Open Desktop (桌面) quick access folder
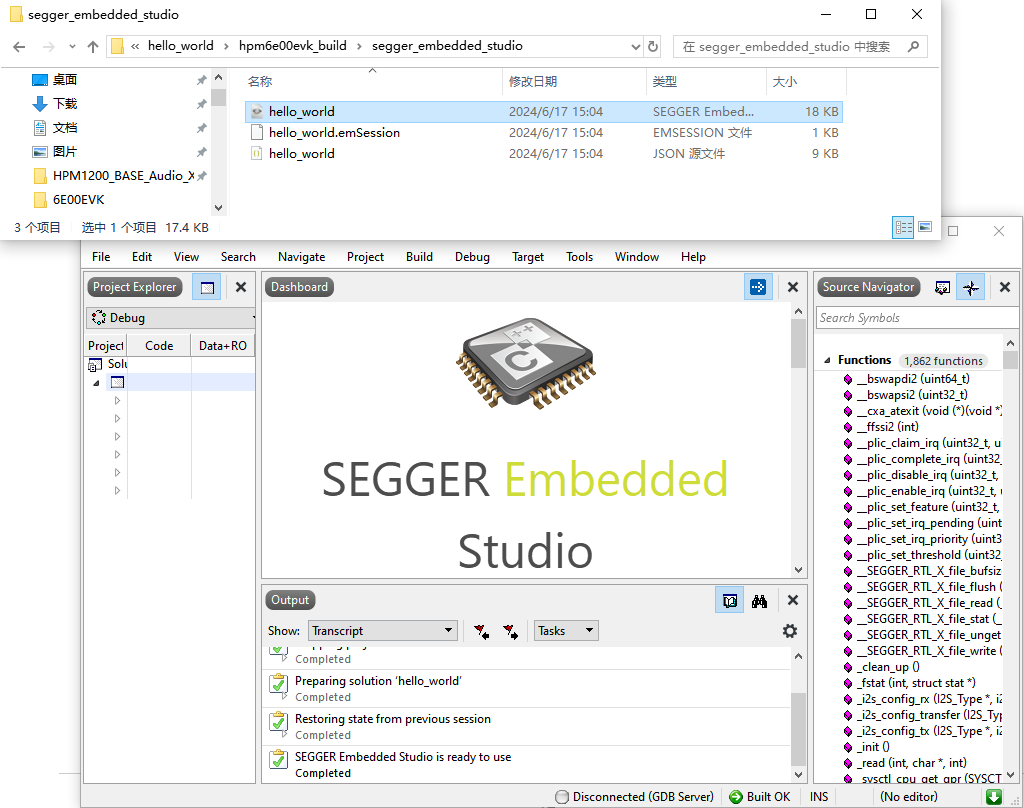The height and width of the screenshot is (808, 1024). click(65, 80)
